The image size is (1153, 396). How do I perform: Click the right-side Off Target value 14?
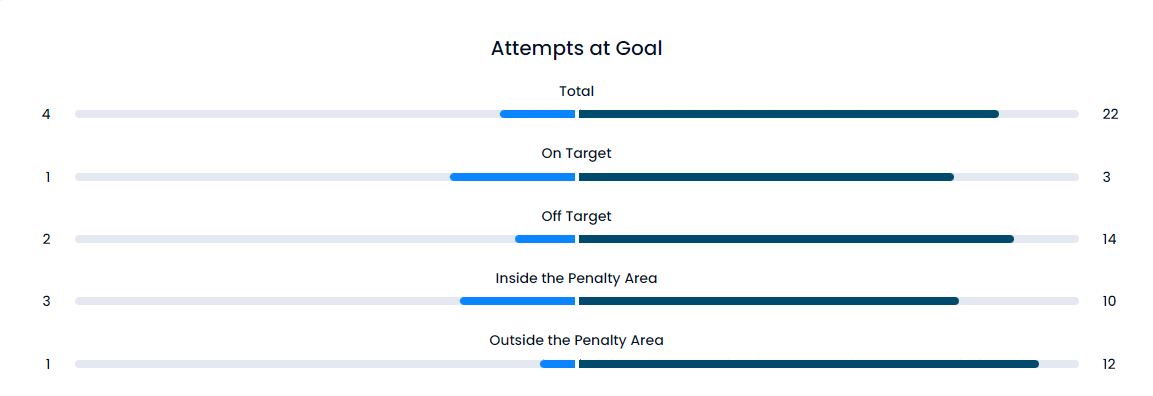tap(1110, 239)
